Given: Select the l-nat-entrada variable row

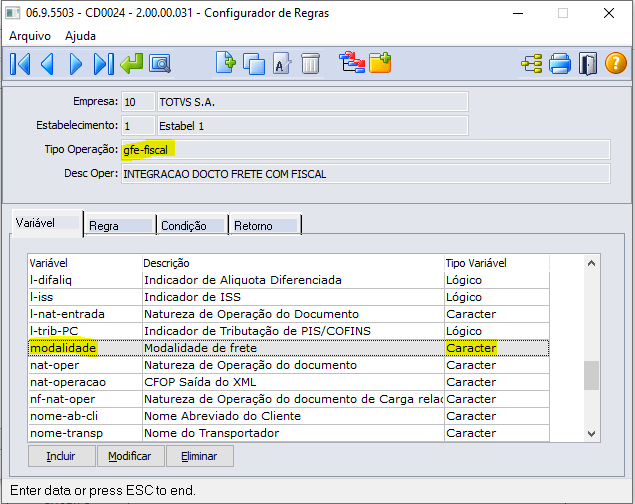Looking at the screenshot, I should coord(289,314).
